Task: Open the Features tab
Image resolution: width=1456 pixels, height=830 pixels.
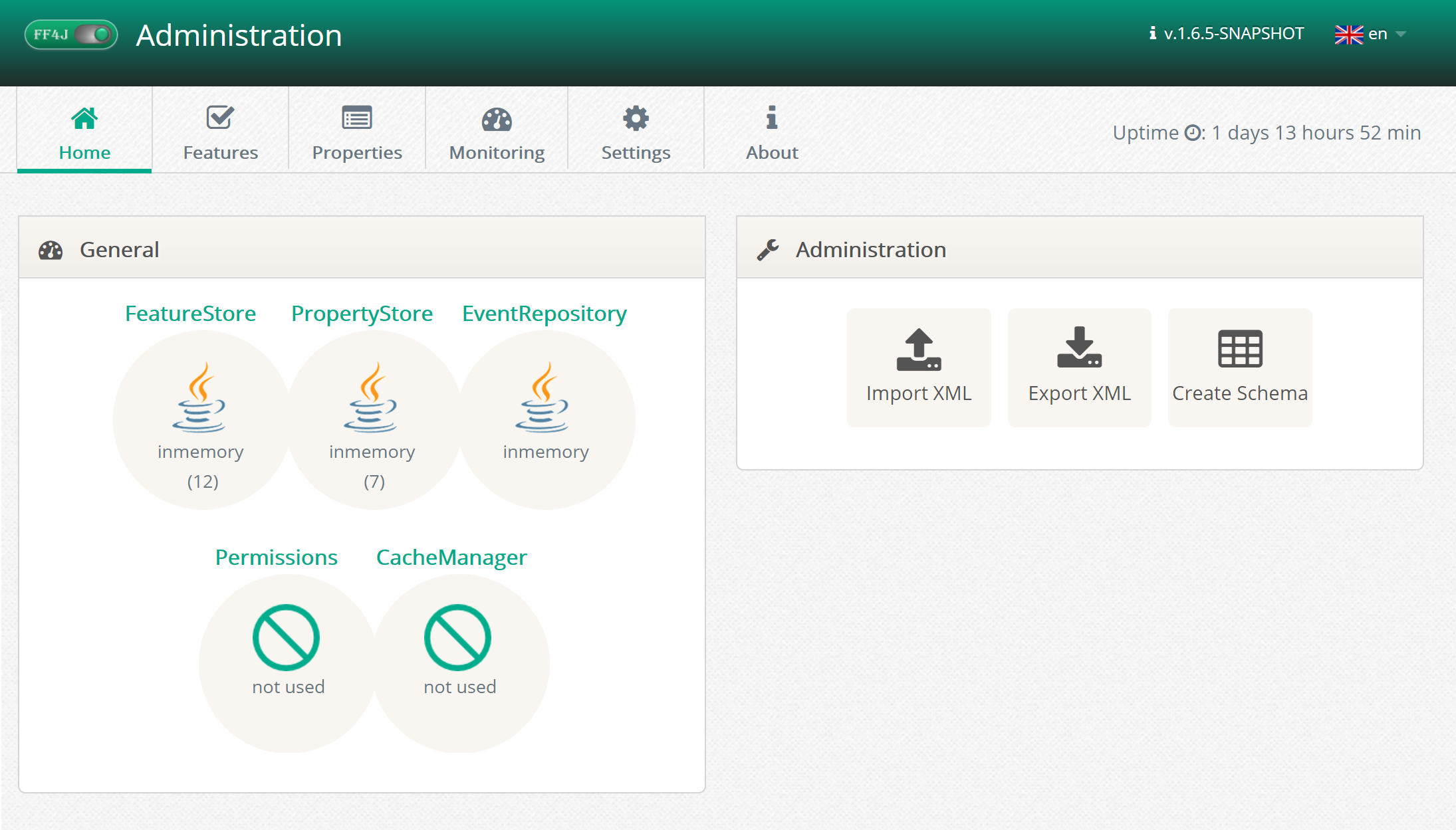Action: 220,133
